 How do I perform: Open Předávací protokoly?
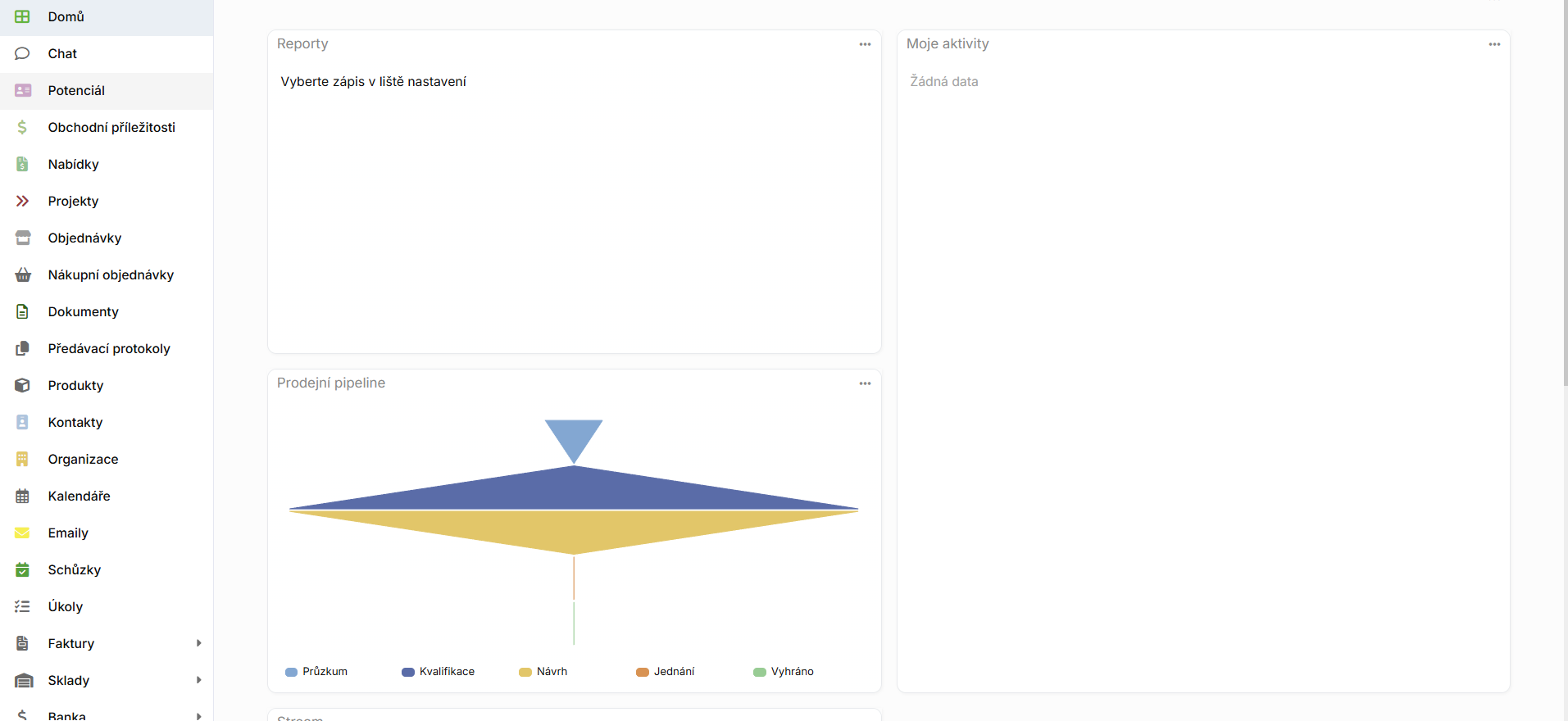(109, 348)
